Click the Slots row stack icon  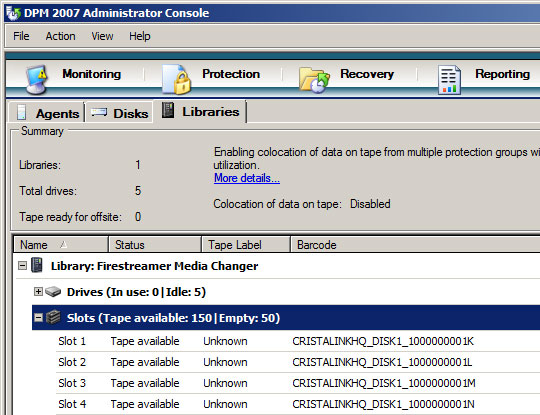pos(53,317)
